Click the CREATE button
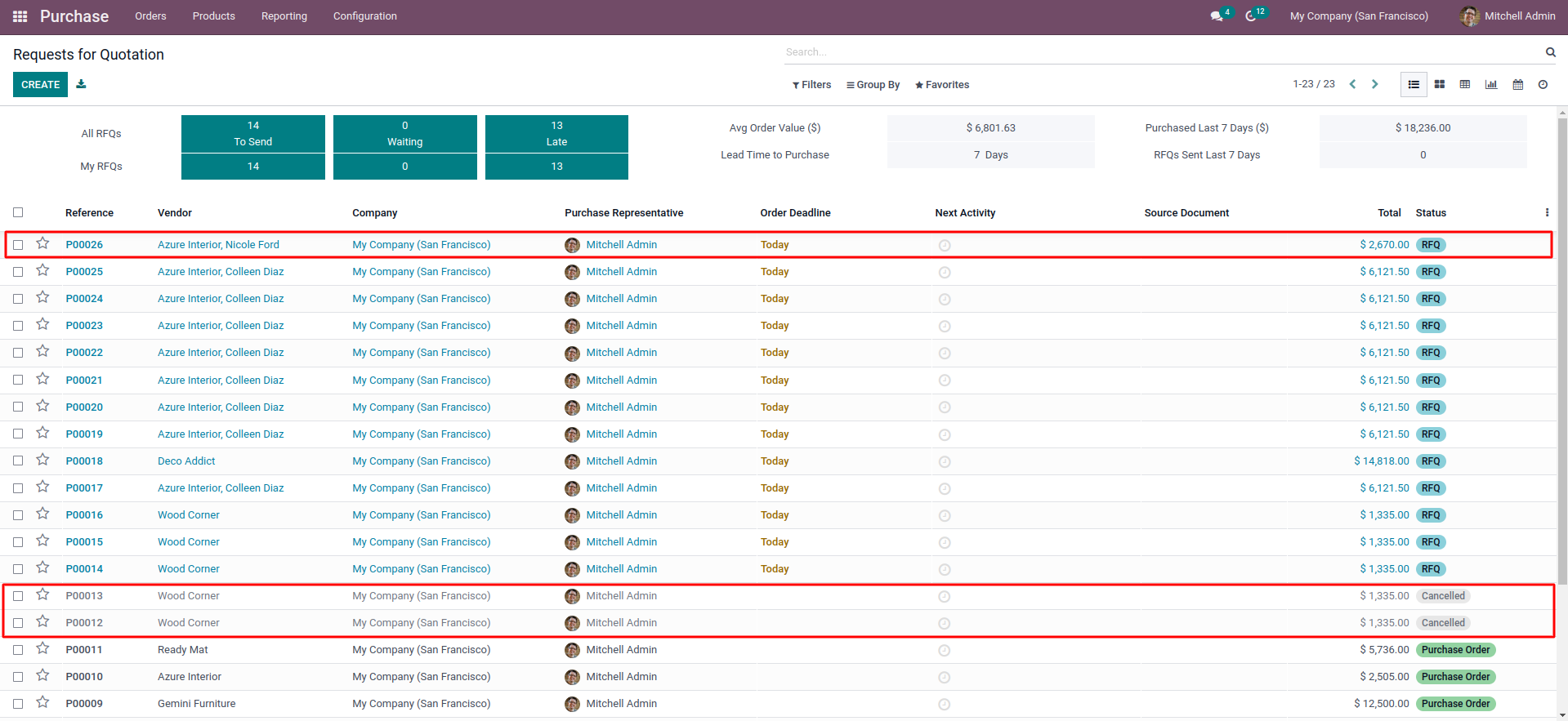 [x=40, y=85]
